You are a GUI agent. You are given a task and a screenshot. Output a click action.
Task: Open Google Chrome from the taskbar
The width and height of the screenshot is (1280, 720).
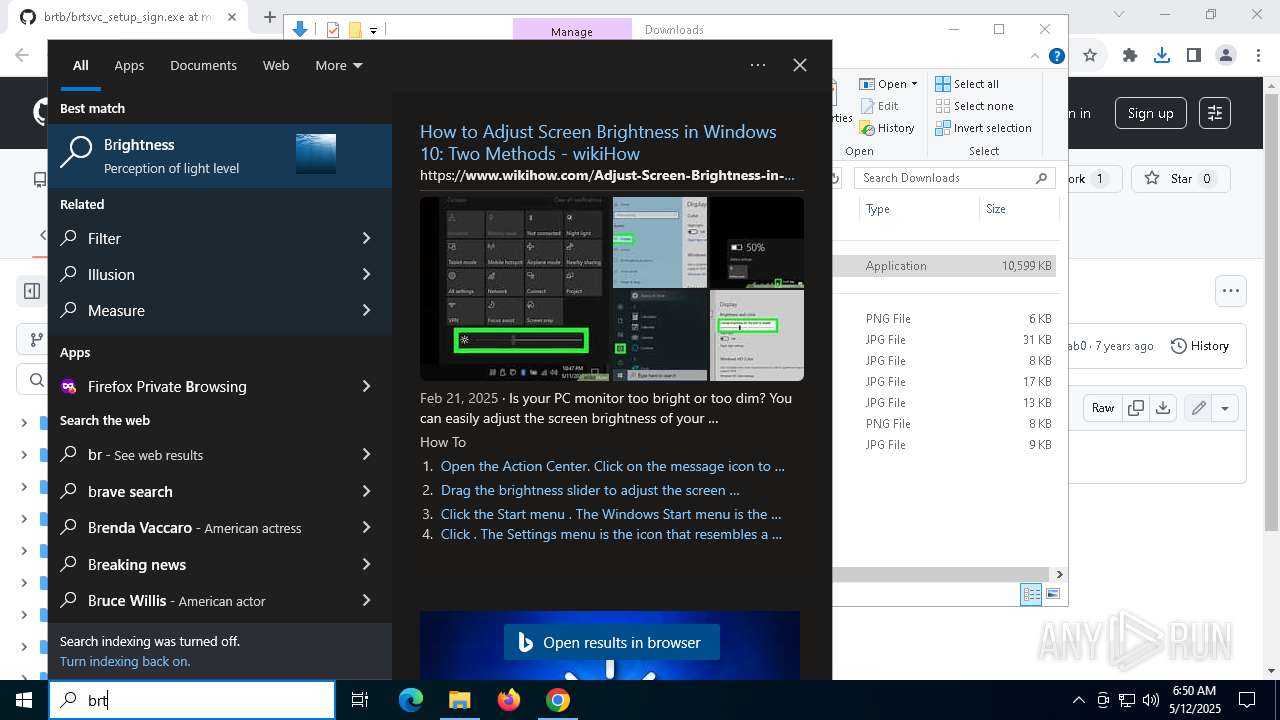pyautogui.click(x=558, y=700)
